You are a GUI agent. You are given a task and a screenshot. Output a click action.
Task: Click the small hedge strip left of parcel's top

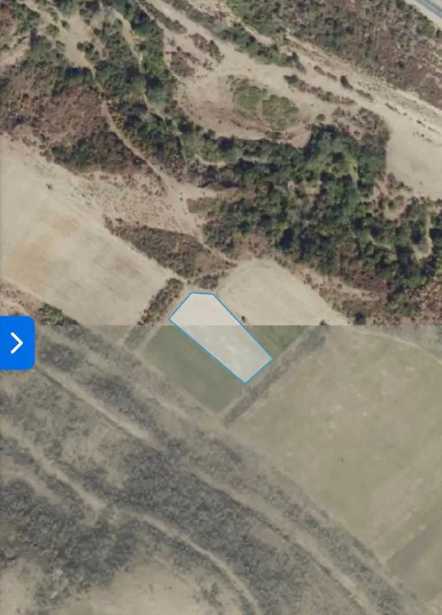[x=162, y=302]
